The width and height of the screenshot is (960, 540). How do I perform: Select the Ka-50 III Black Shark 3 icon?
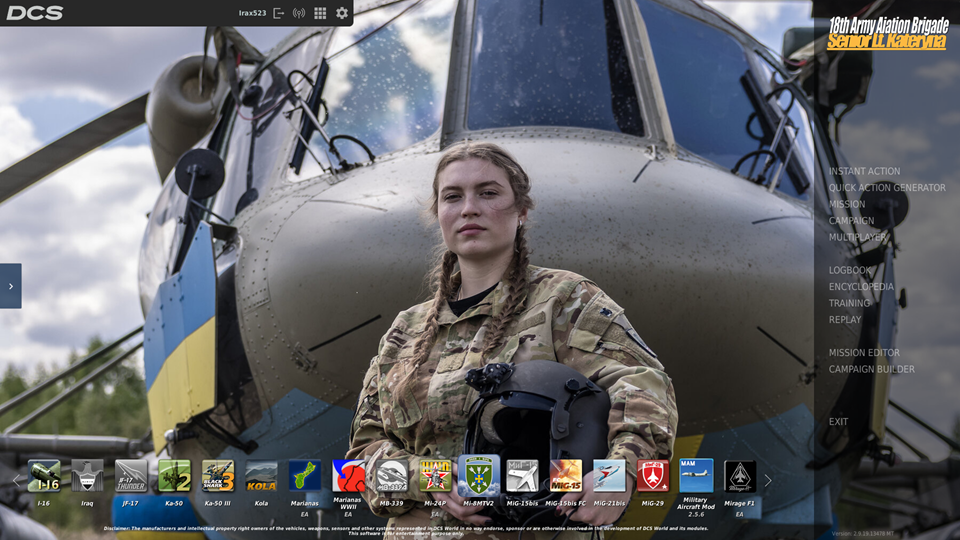(218, 476)
